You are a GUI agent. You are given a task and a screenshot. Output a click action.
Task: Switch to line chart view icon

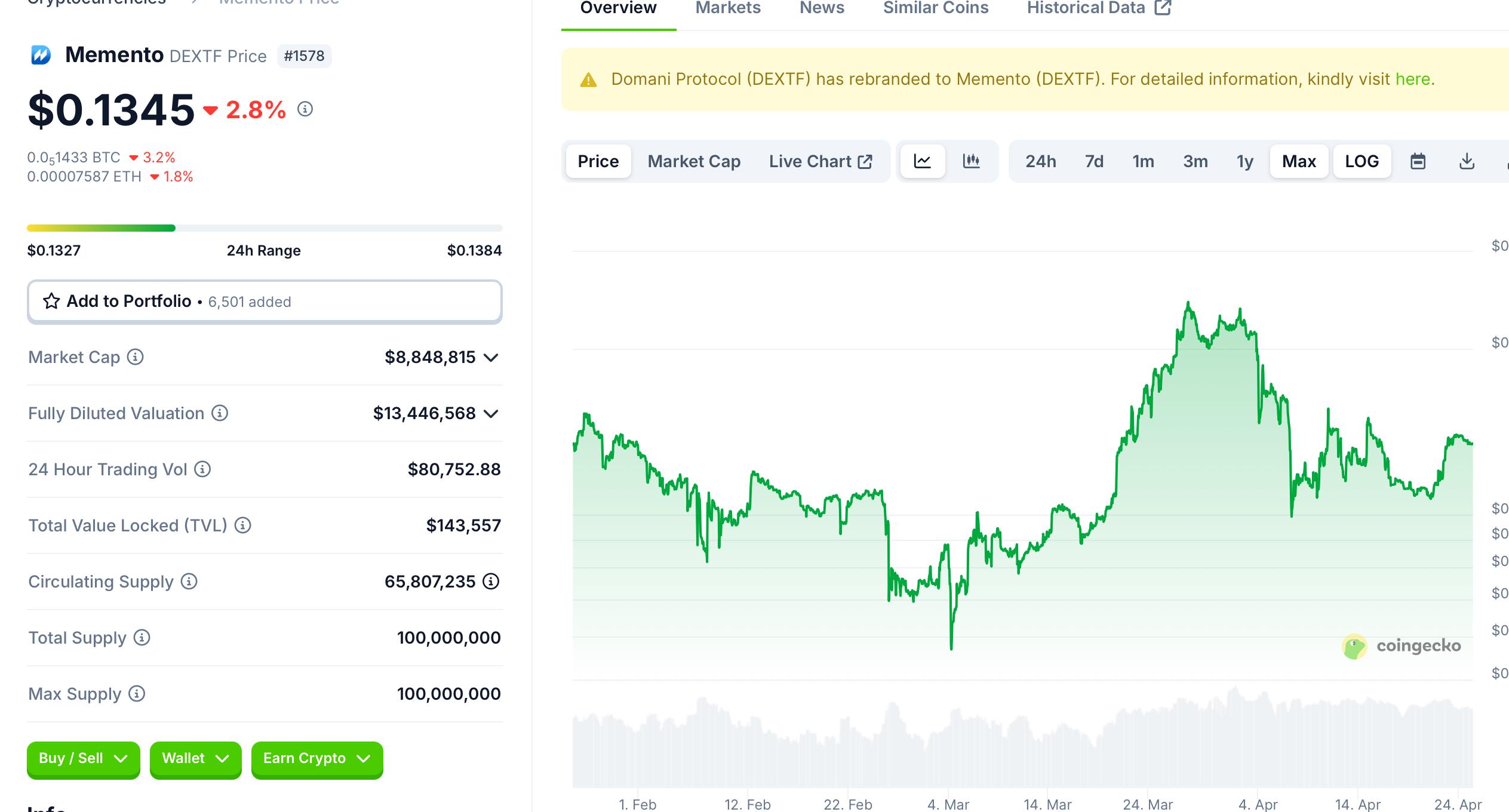coord(923,161)
